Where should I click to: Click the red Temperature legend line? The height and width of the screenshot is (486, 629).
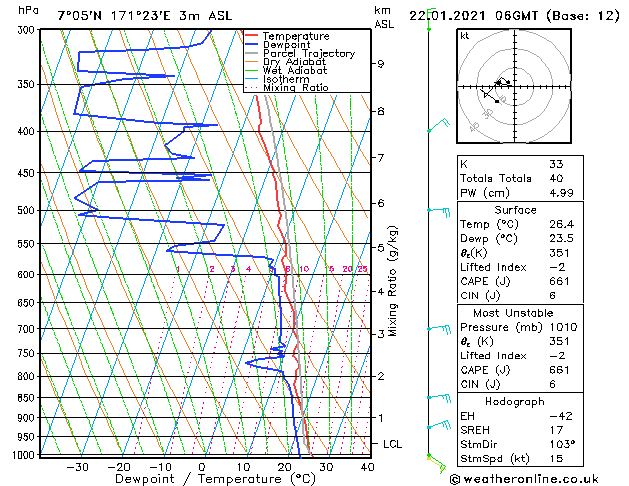click(x=252, y=36)
